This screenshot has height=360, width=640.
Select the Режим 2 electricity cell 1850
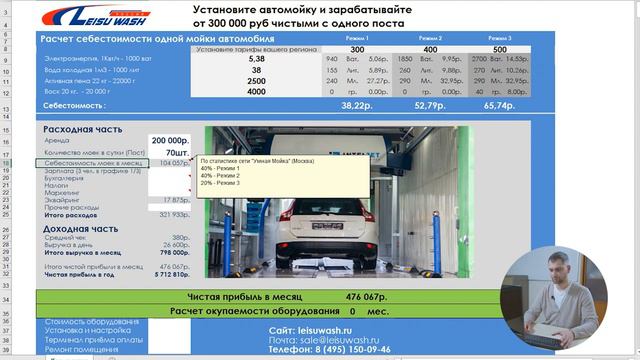point(404,59)
